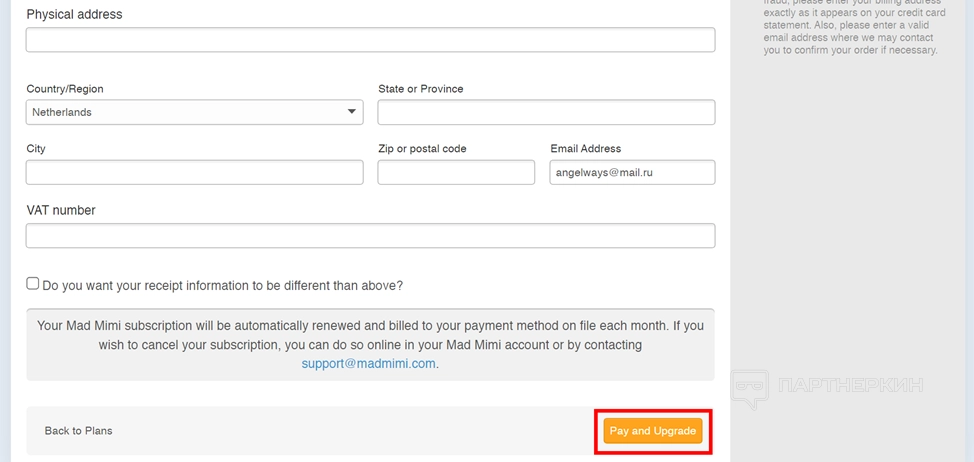Select the City text input box

point(194,172)
